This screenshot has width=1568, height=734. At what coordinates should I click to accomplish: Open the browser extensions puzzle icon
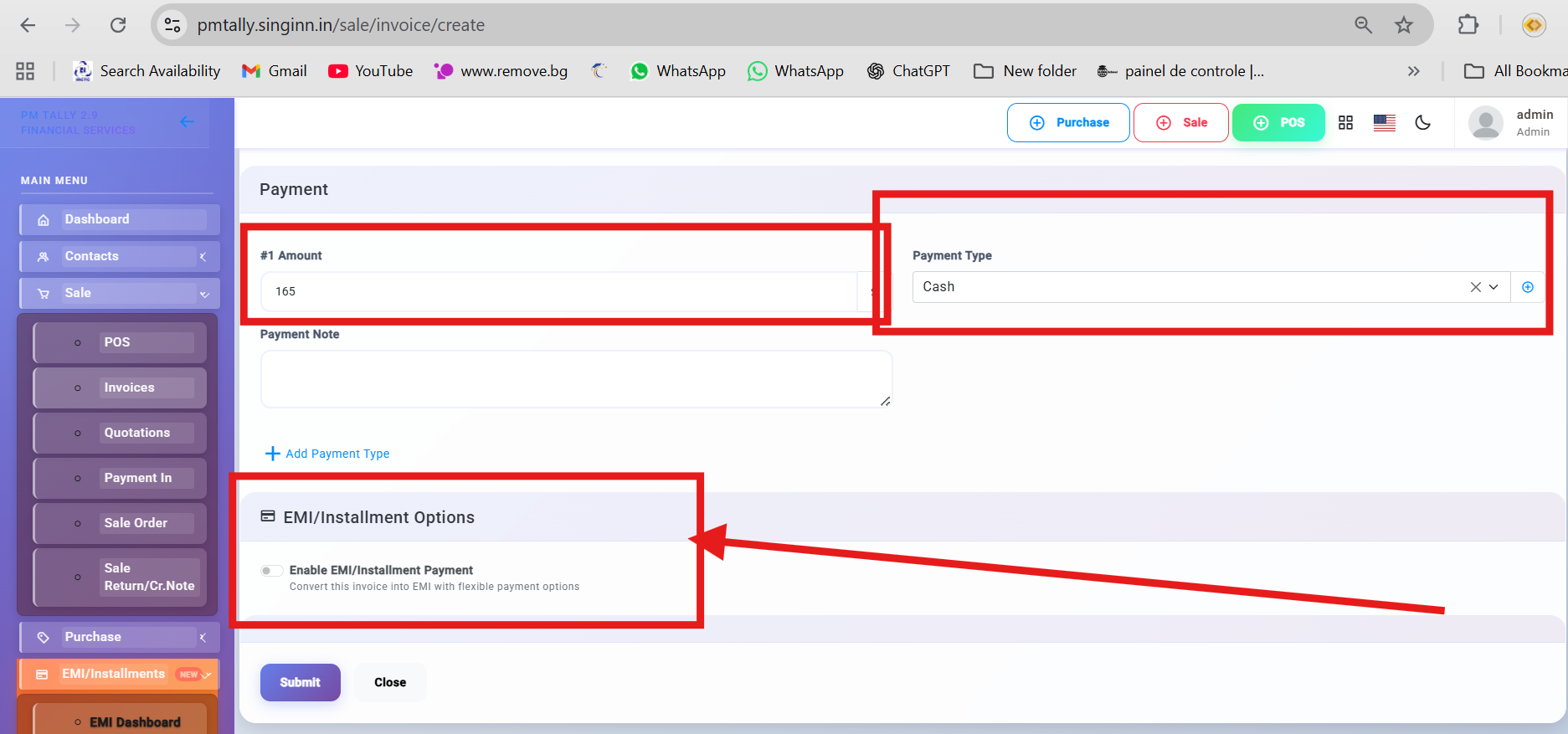click(1468, 25)
